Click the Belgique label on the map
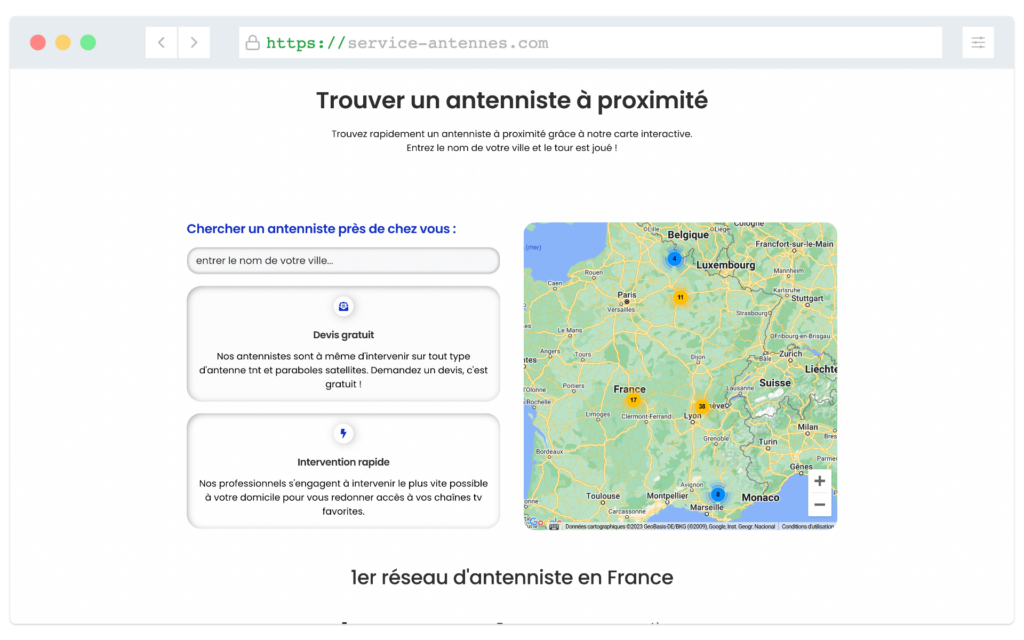This screenshot has height=640, width=1024. tap(688, 234)
